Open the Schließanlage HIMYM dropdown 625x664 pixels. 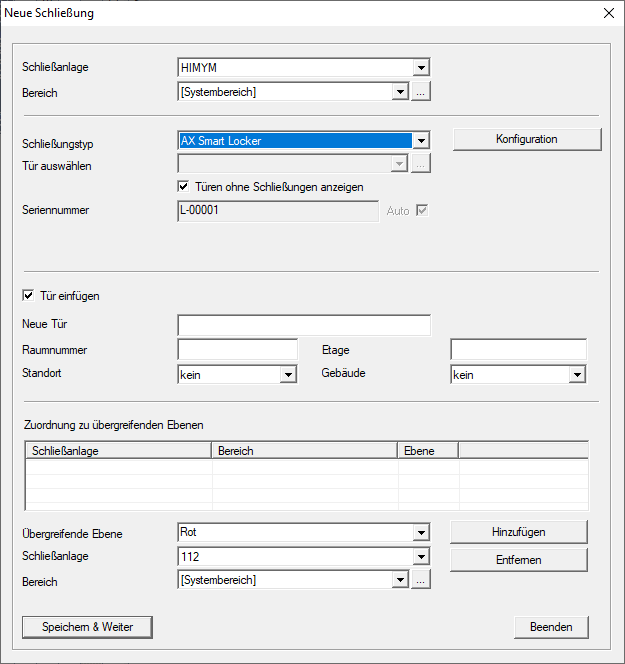tap(422, 68)
